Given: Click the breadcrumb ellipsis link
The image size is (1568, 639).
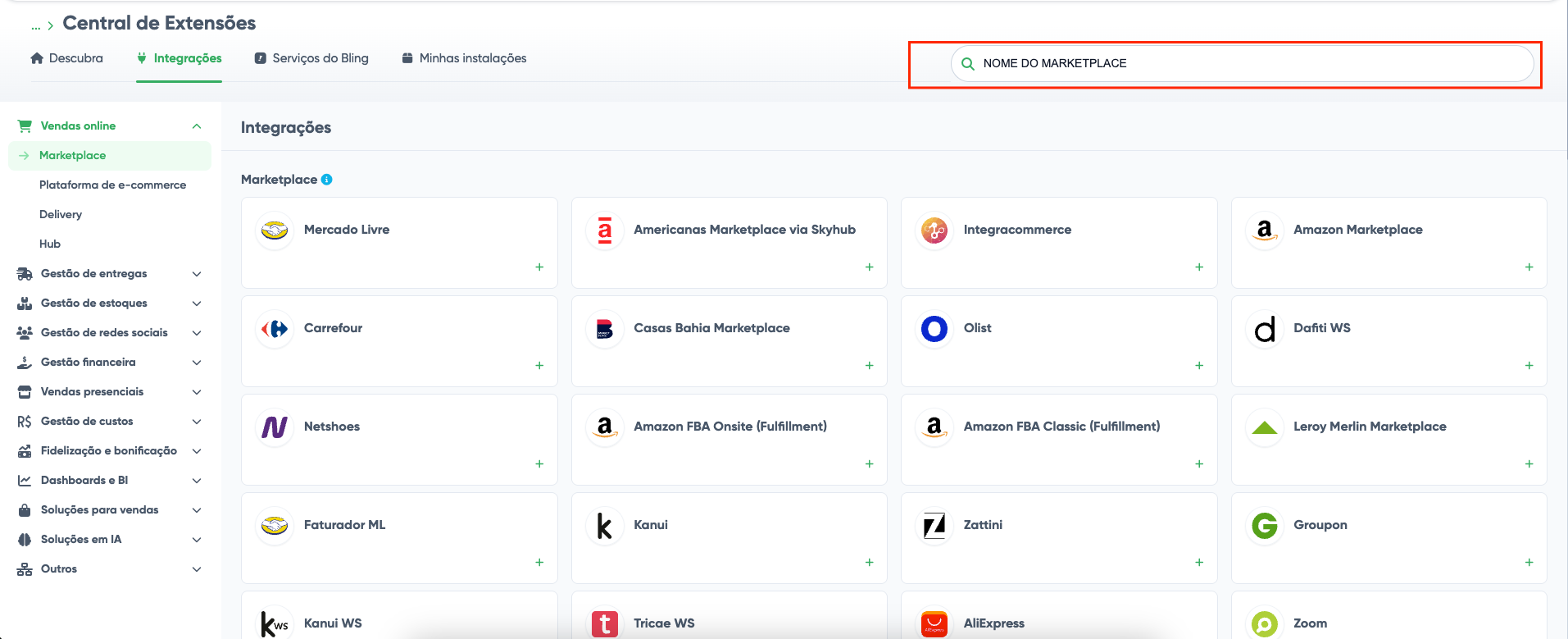Looking at the screenshot, I should click(x=35, y=26).
